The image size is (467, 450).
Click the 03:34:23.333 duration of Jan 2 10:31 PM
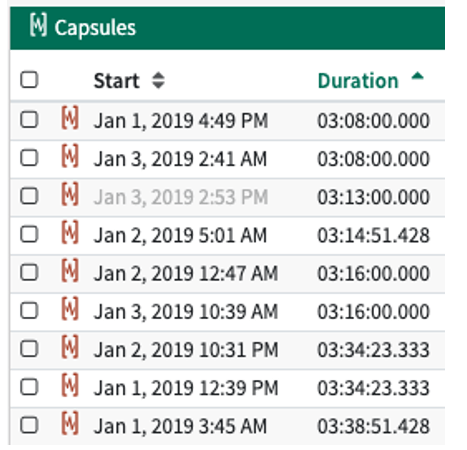[373, 350]
